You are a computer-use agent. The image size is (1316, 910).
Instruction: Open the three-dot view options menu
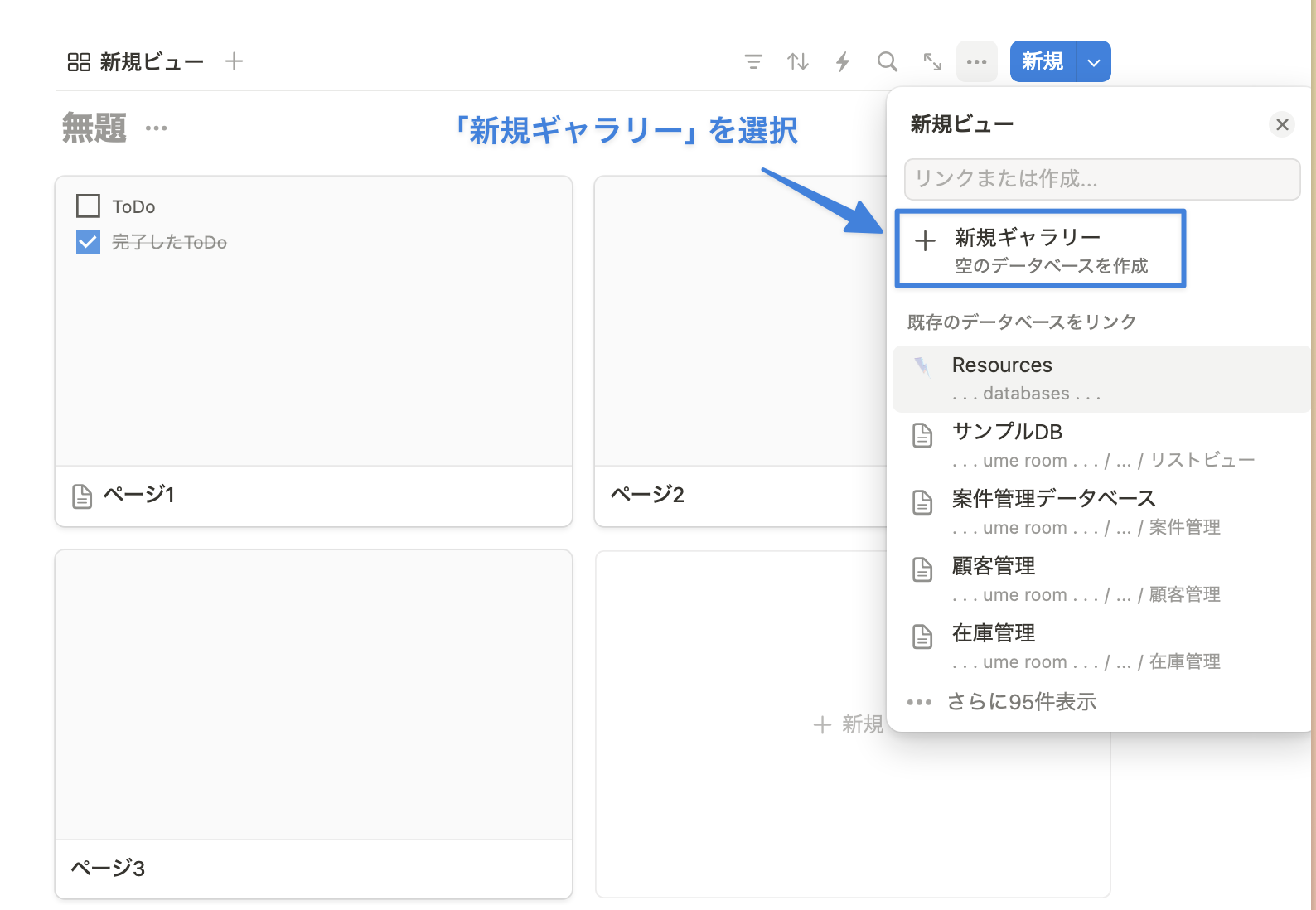pyautogui.click(x=977, y=61)
